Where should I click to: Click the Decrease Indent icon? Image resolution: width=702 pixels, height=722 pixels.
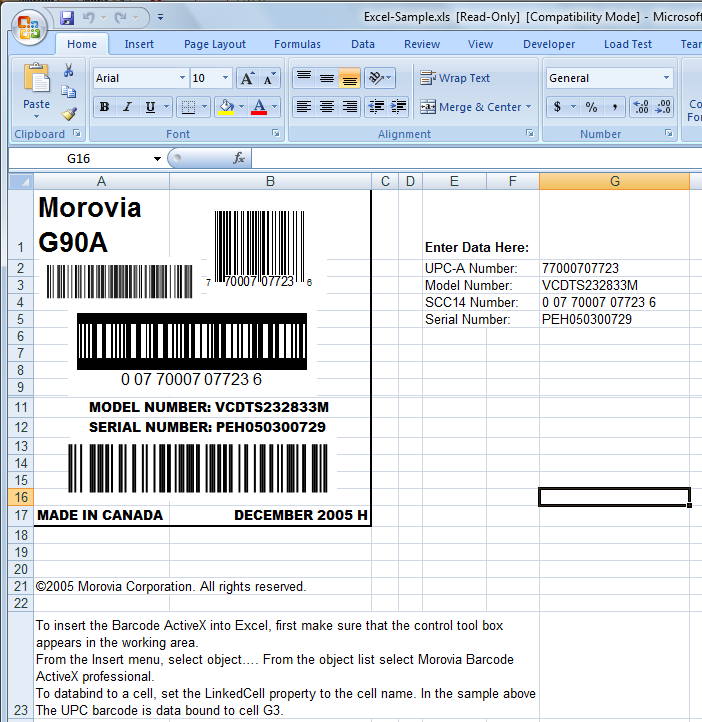(376, 107)
